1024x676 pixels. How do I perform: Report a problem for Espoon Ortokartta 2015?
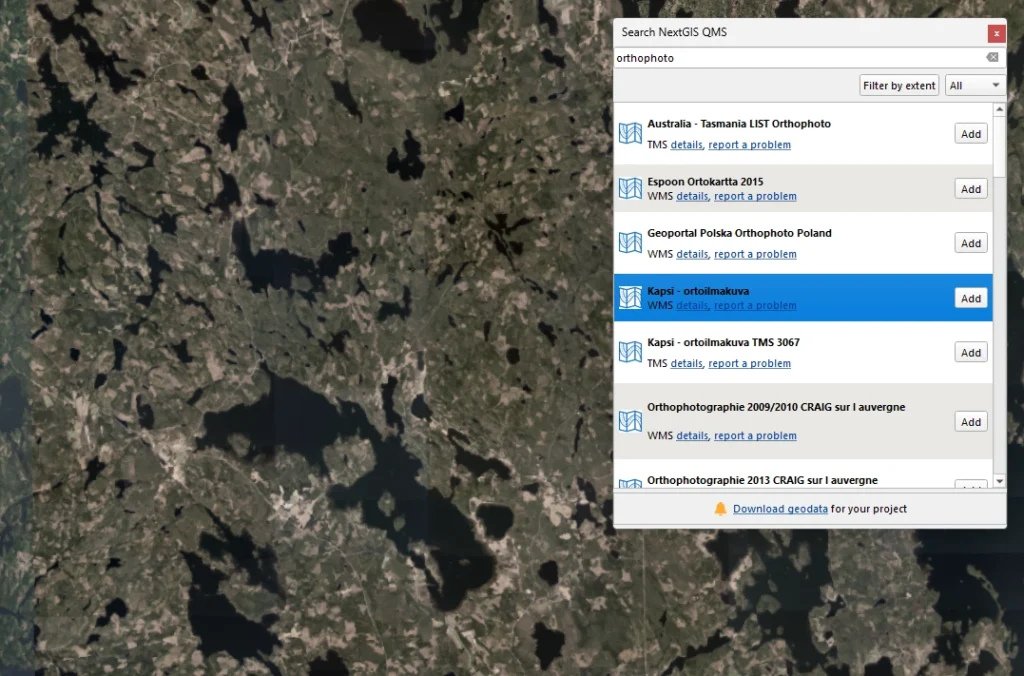coord(755,196)
